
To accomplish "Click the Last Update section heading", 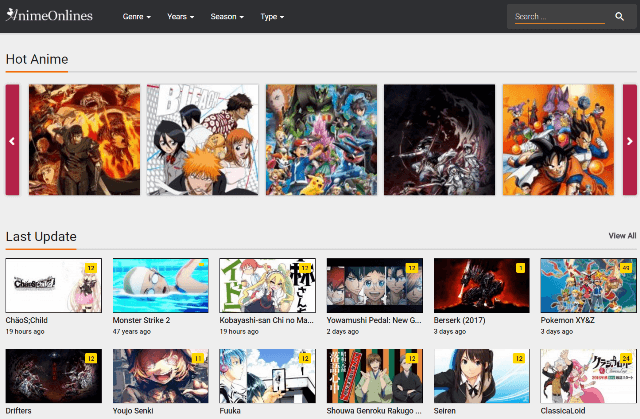I will [41, 237].
